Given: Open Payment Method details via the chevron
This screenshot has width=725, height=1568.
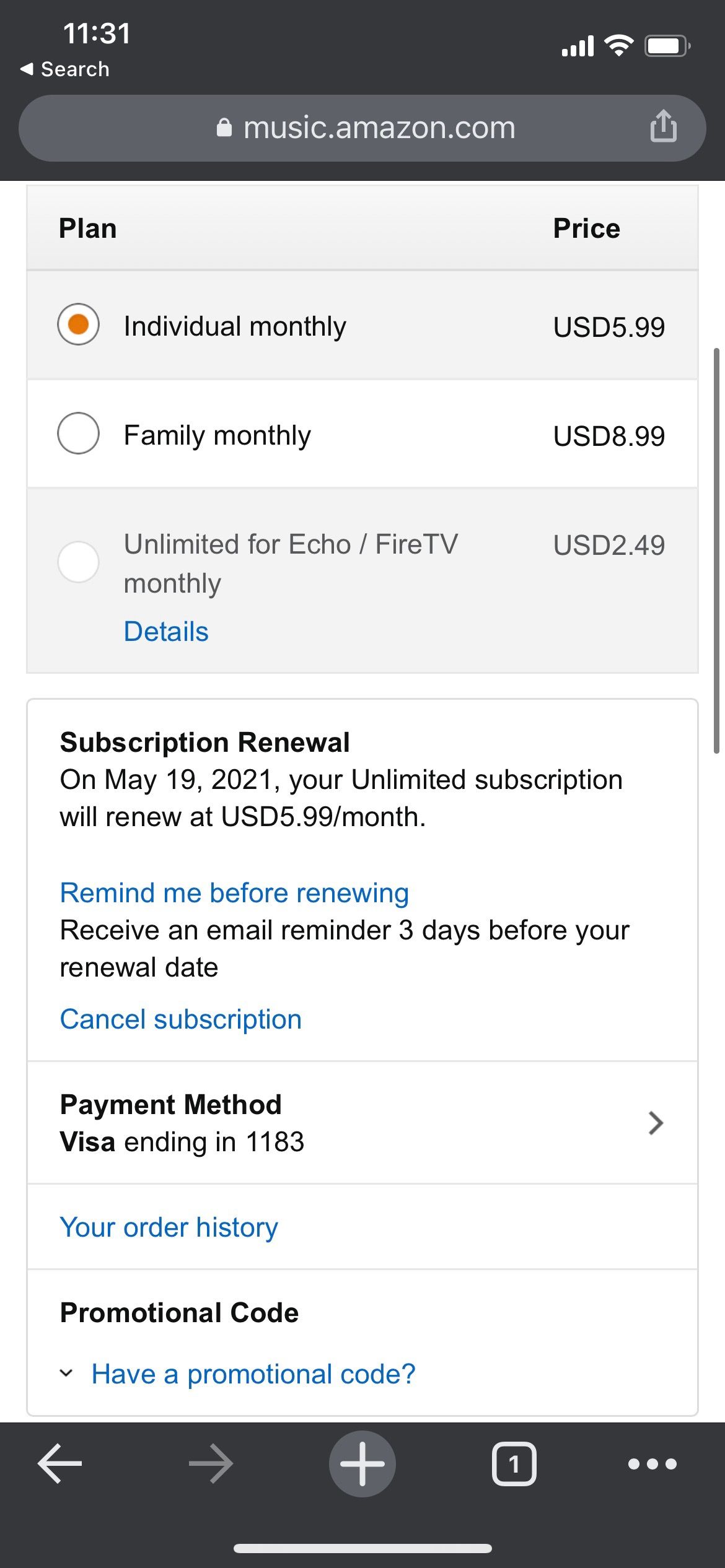Looking at the screenshot, I should click(x=655, y=1123).
